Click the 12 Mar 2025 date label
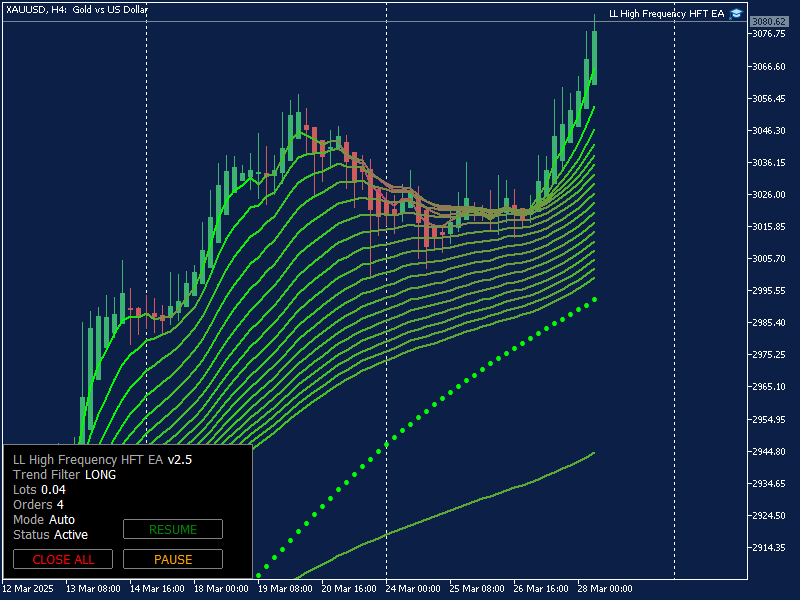This screenshot has height=600, width=800. point(28,588)
